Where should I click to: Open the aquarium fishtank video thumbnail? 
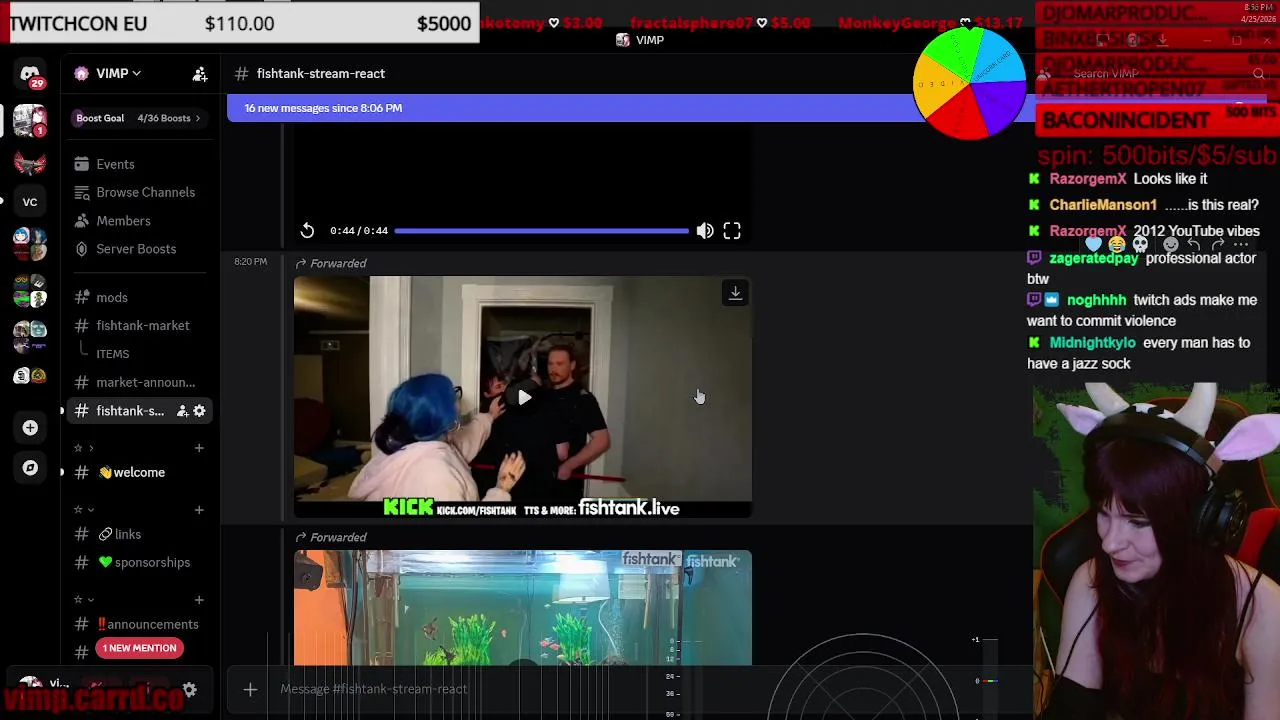click(522, 607)
